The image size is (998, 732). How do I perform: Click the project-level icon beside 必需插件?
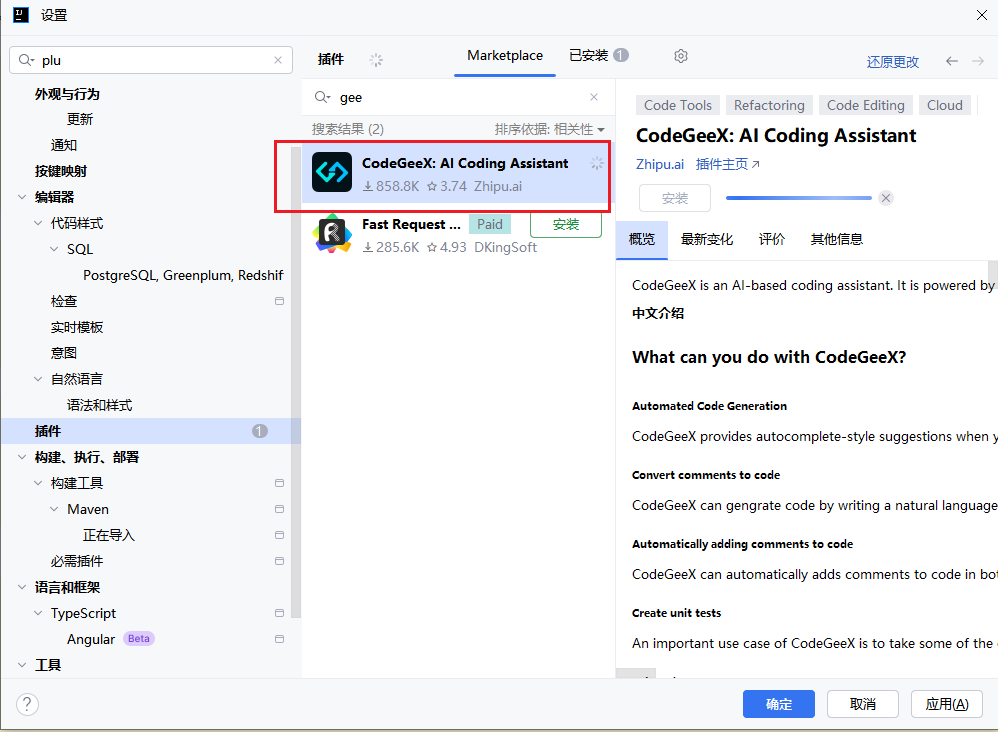click(x=279, y=561)
